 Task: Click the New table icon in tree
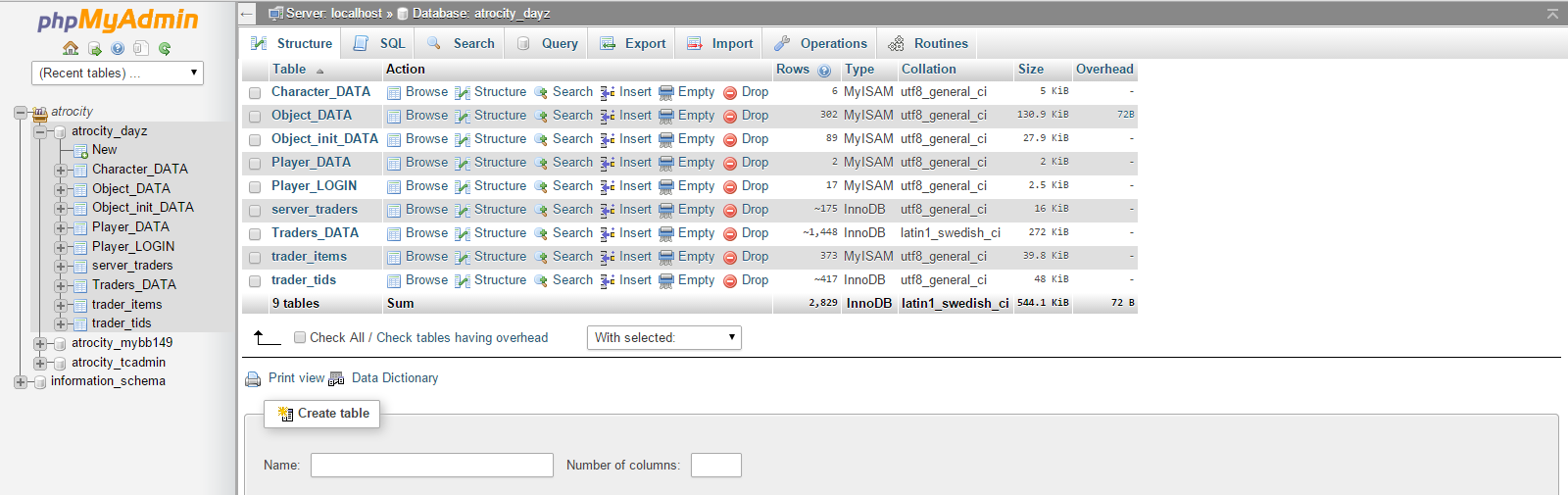(x=81, y=151)
